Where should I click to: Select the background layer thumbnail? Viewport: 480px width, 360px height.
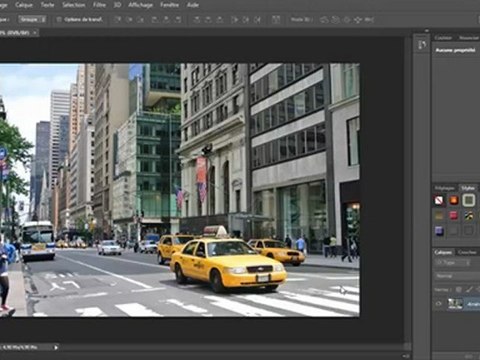click(x=455, y=304)
